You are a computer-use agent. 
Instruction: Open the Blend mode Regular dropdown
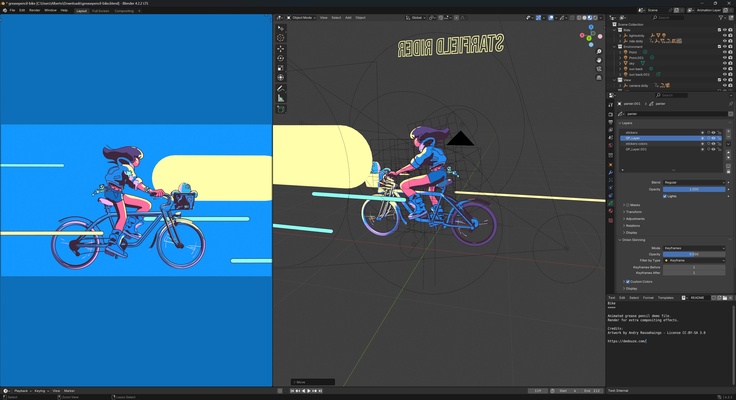click(694, 182)
